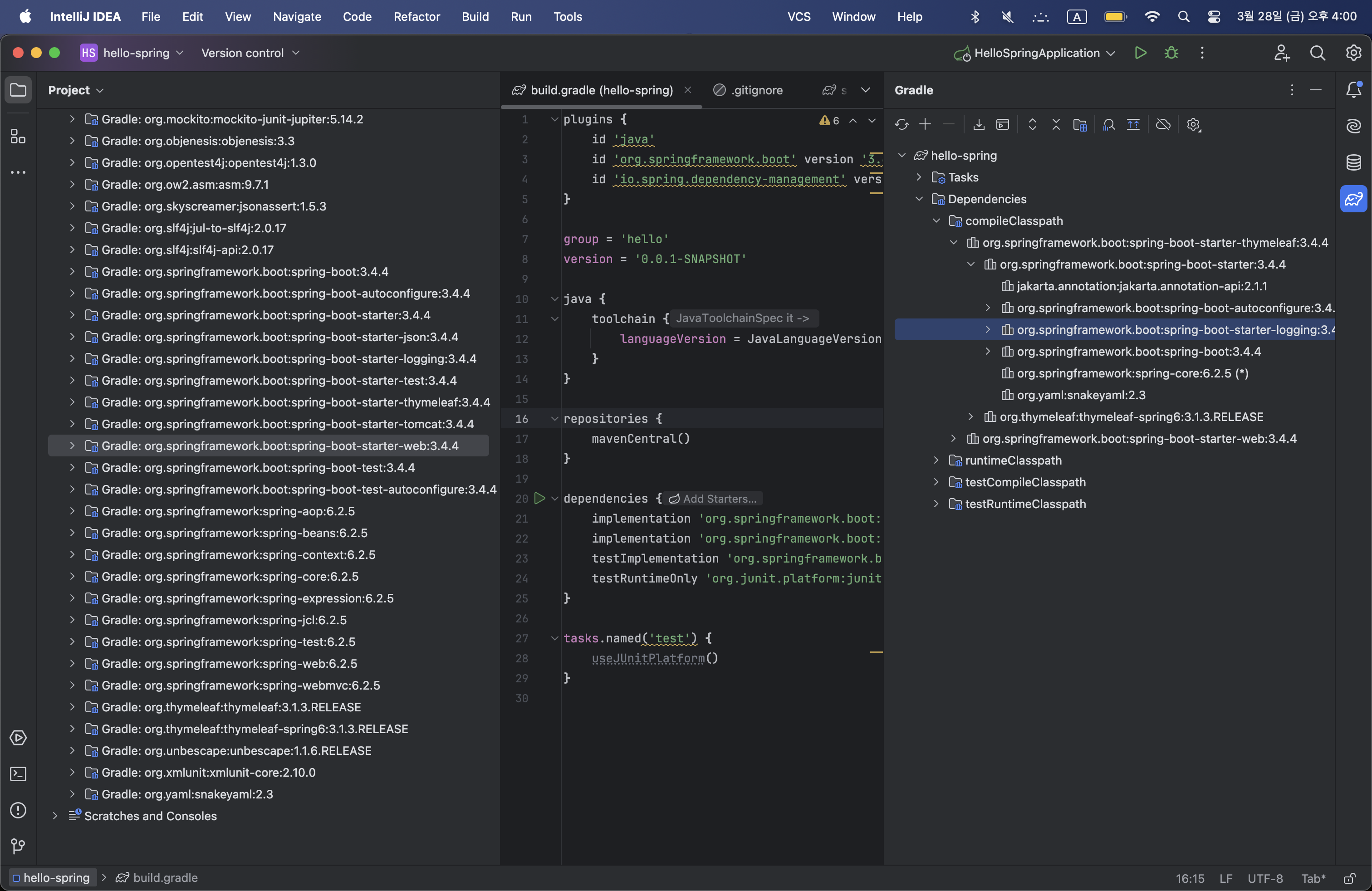The height and width of the screenshot is (891, 1372).
Task: Reload all Gradle projects
Action: coord(902,124)
